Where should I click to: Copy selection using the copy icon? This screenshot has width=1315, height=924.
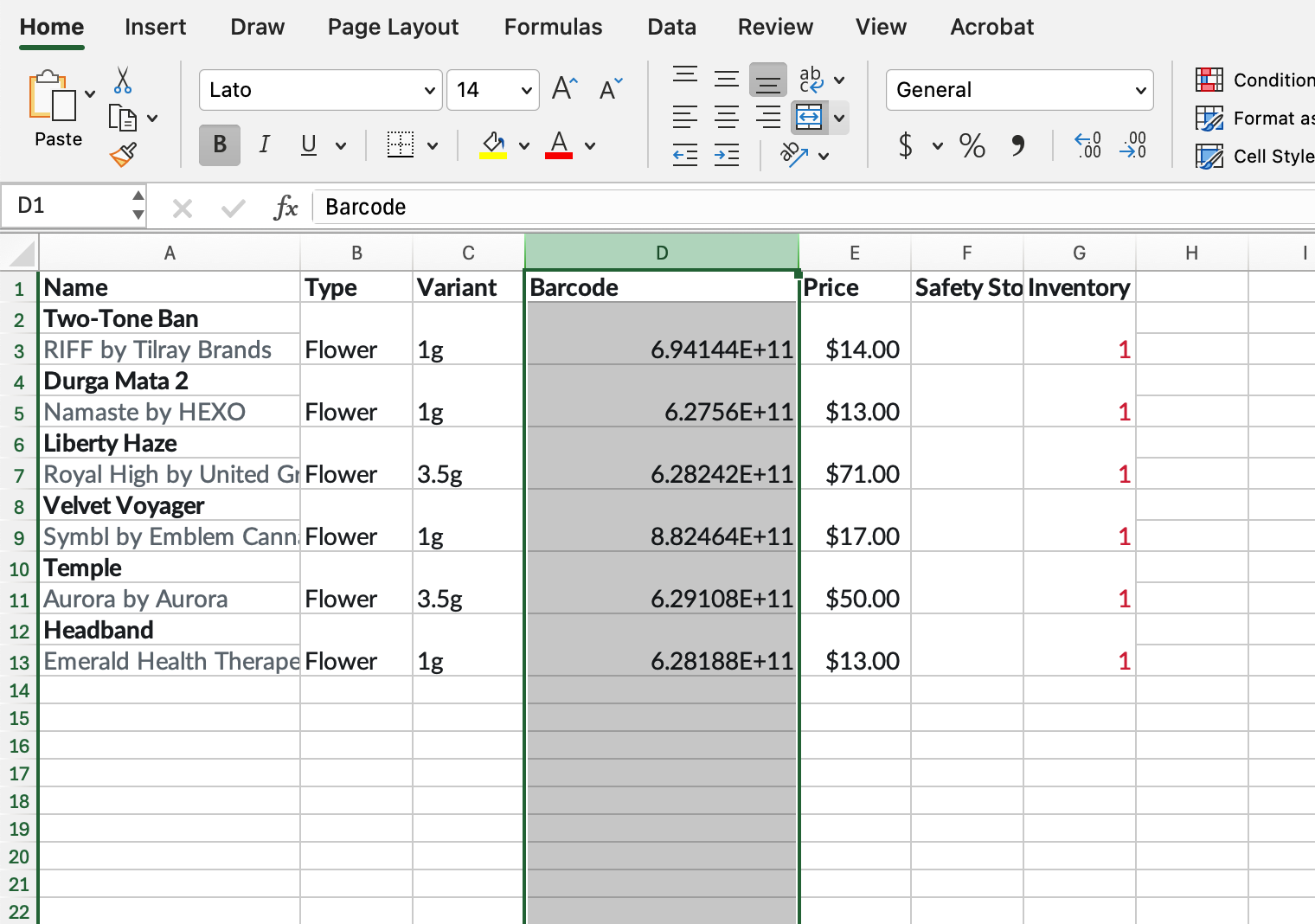123,118
